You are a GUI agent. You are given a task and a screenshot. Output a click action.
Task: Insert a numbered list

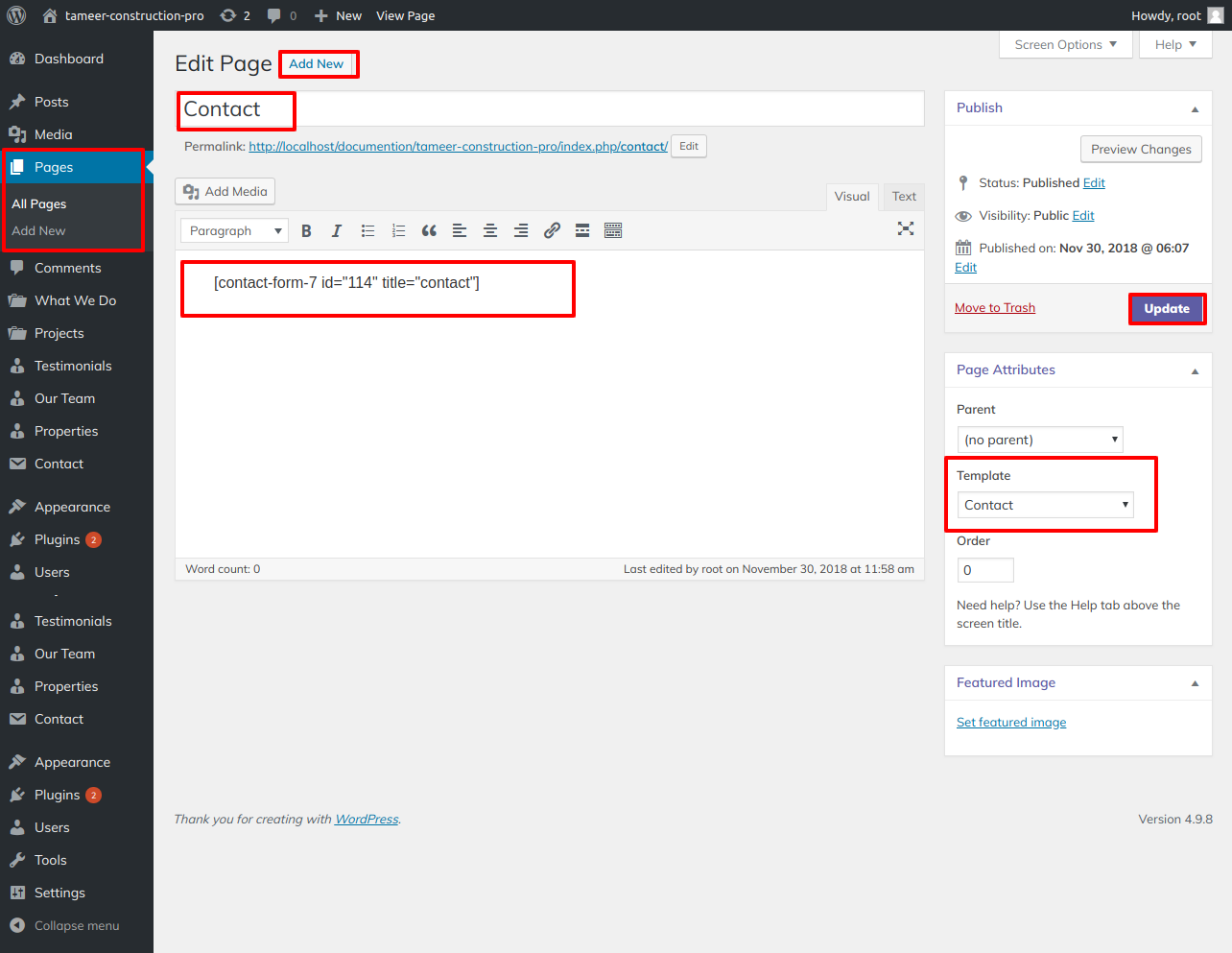[x=398, y=230]
